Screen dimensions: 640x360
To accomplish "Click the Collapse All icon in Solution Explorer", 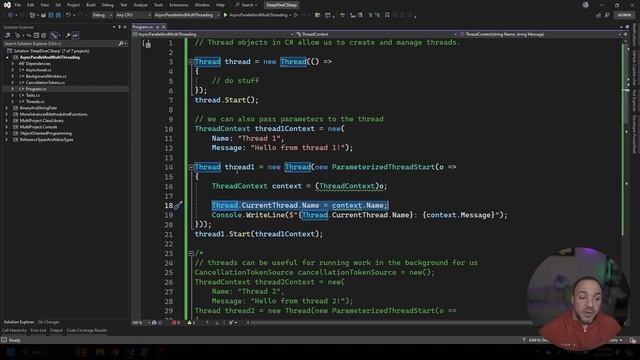I will [x=36, y=36].
